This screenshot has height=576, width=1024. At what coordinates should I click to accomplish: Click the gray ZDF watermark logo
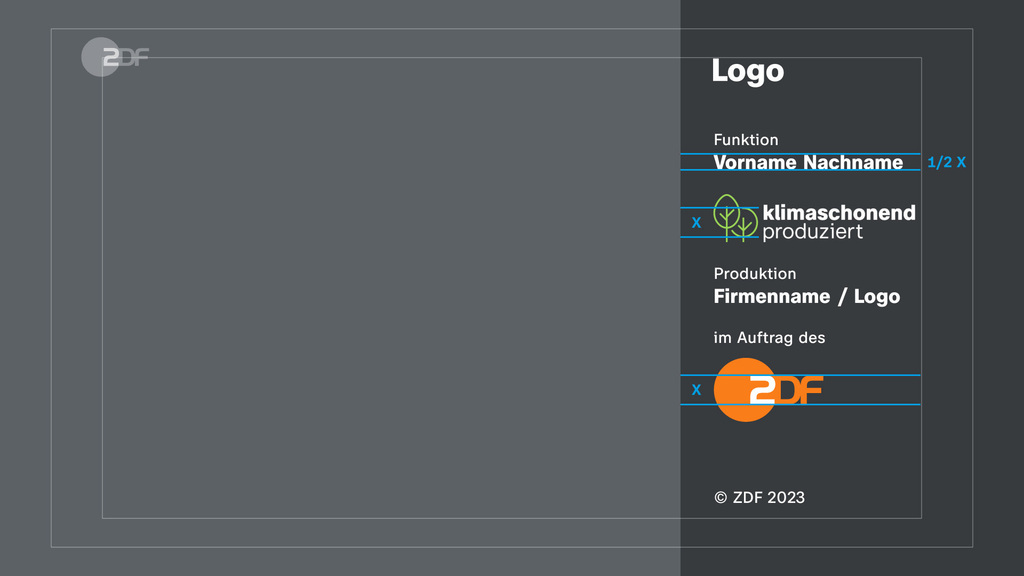tap(112, 57)
